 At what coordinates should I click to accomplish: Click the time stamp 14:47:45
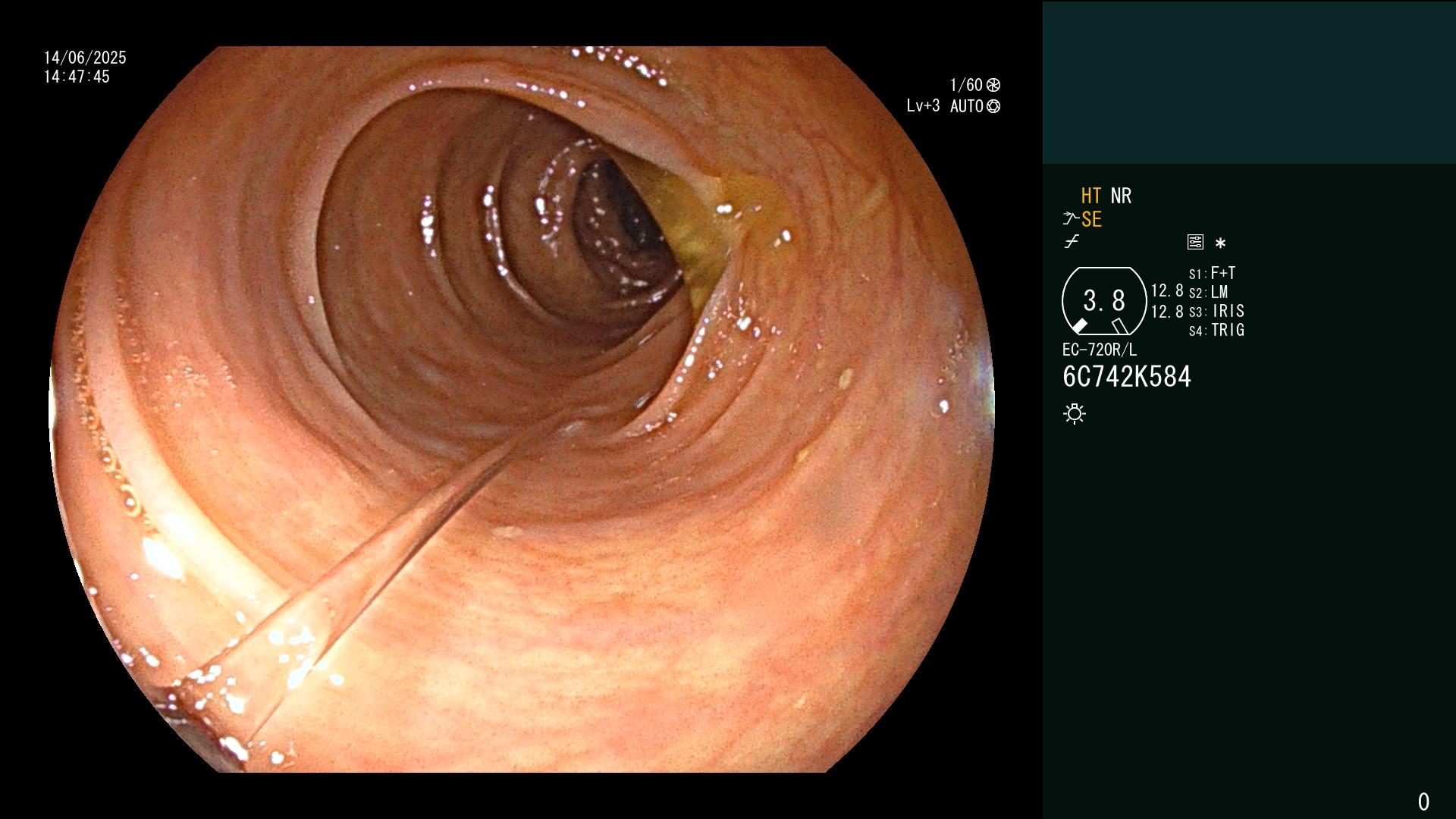pos(77,77)
